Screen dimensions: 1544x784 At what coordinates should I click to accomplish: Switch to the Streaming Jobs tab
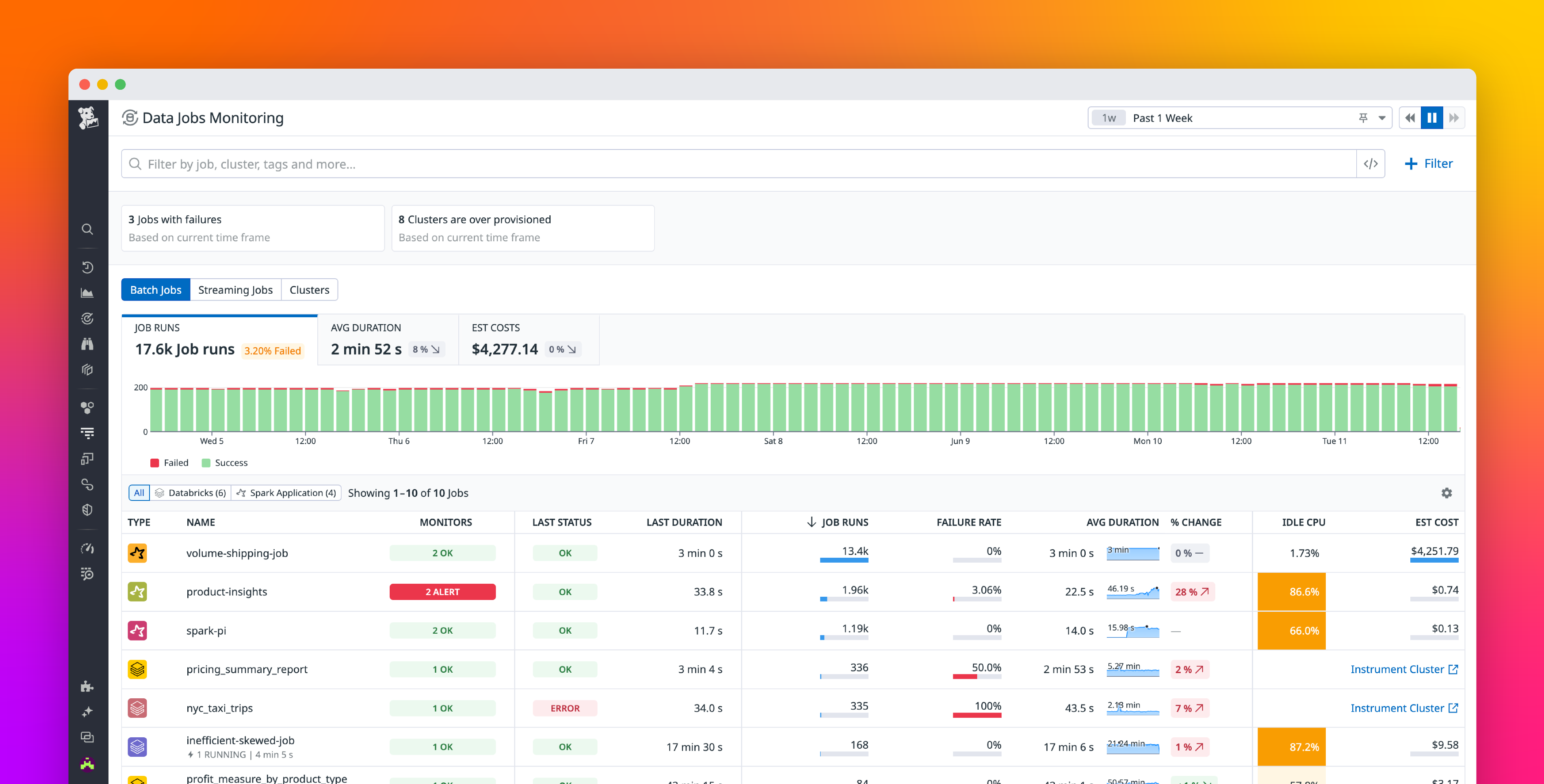tap(235, 290)
